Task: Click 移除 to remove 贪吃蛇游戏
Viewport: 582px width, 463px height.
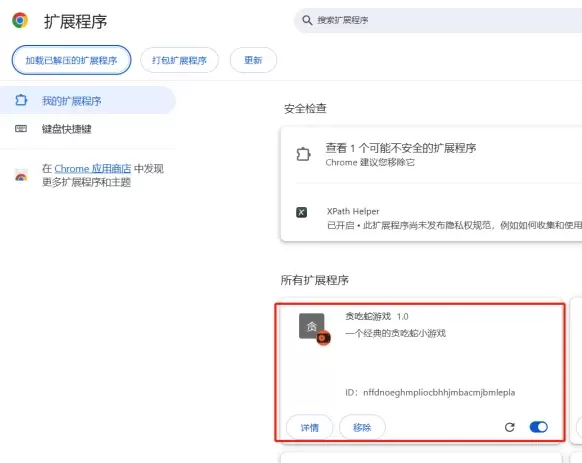Action: [x=362, y=428]
